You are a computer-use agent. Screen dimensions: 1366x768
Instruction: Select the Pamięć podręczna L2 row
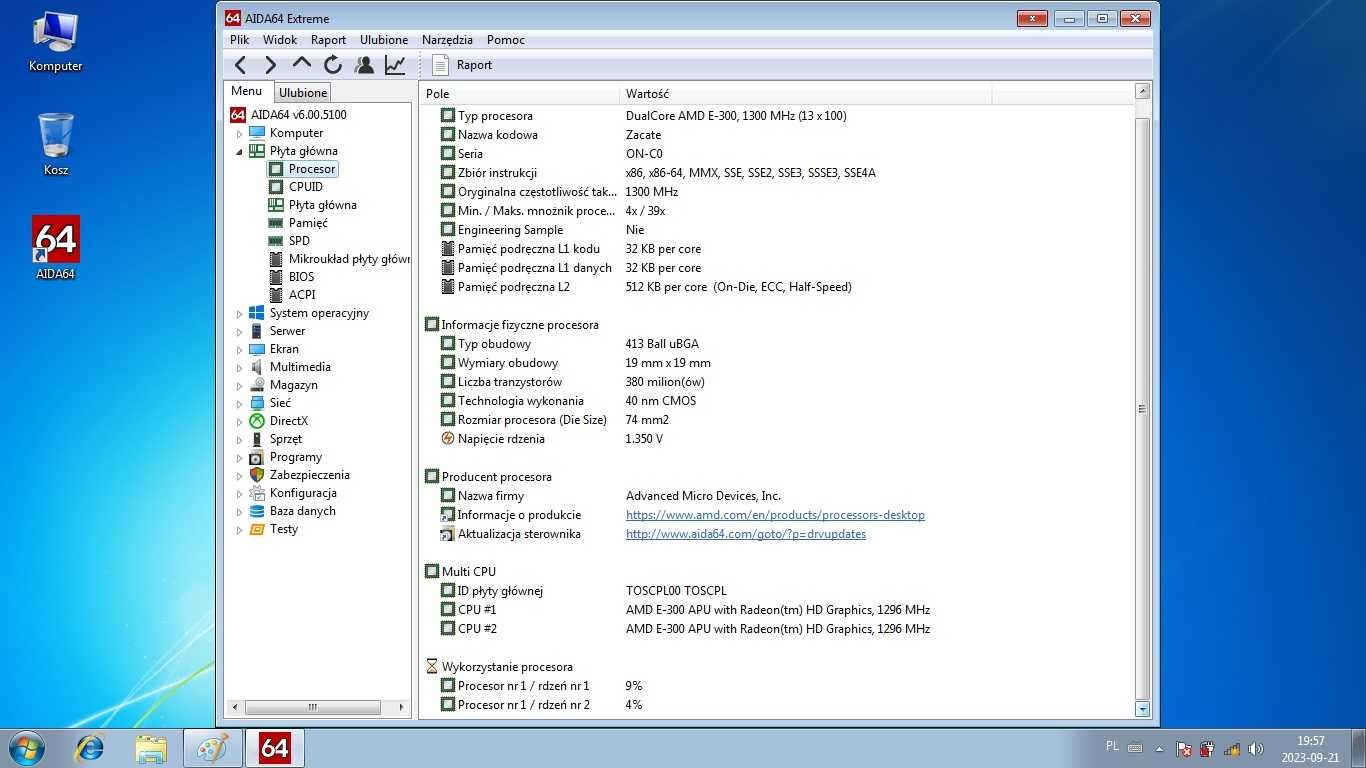tap(778, 287)
